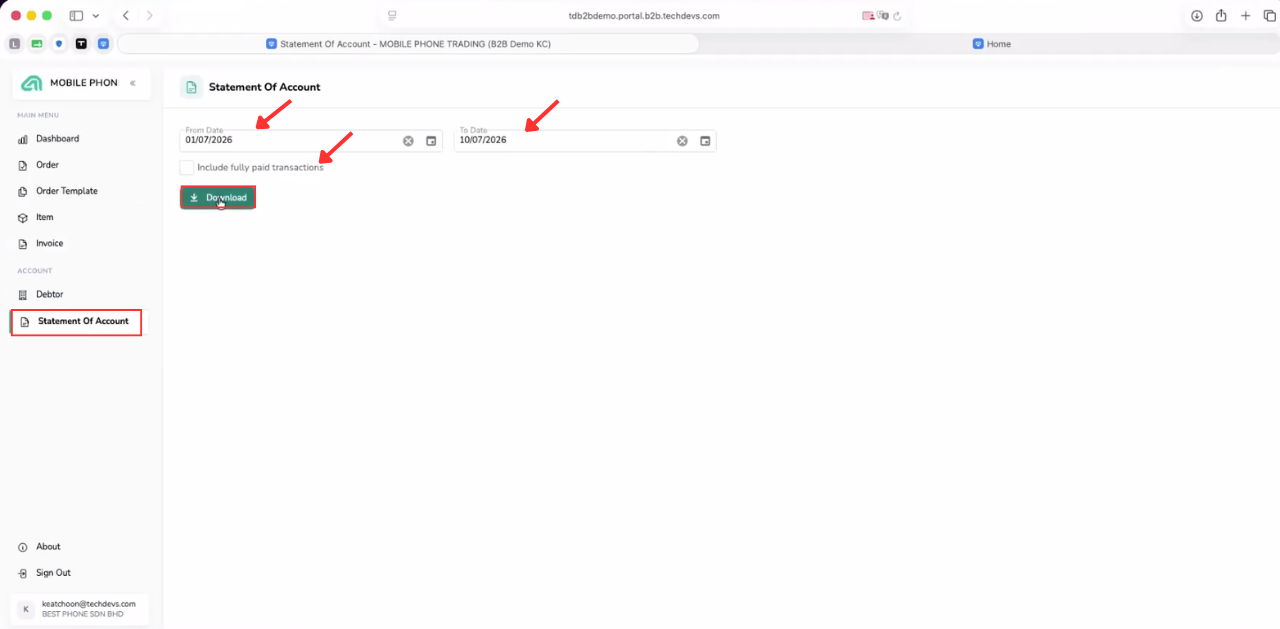Go forward with Safari forward arrow

(150, 16)
